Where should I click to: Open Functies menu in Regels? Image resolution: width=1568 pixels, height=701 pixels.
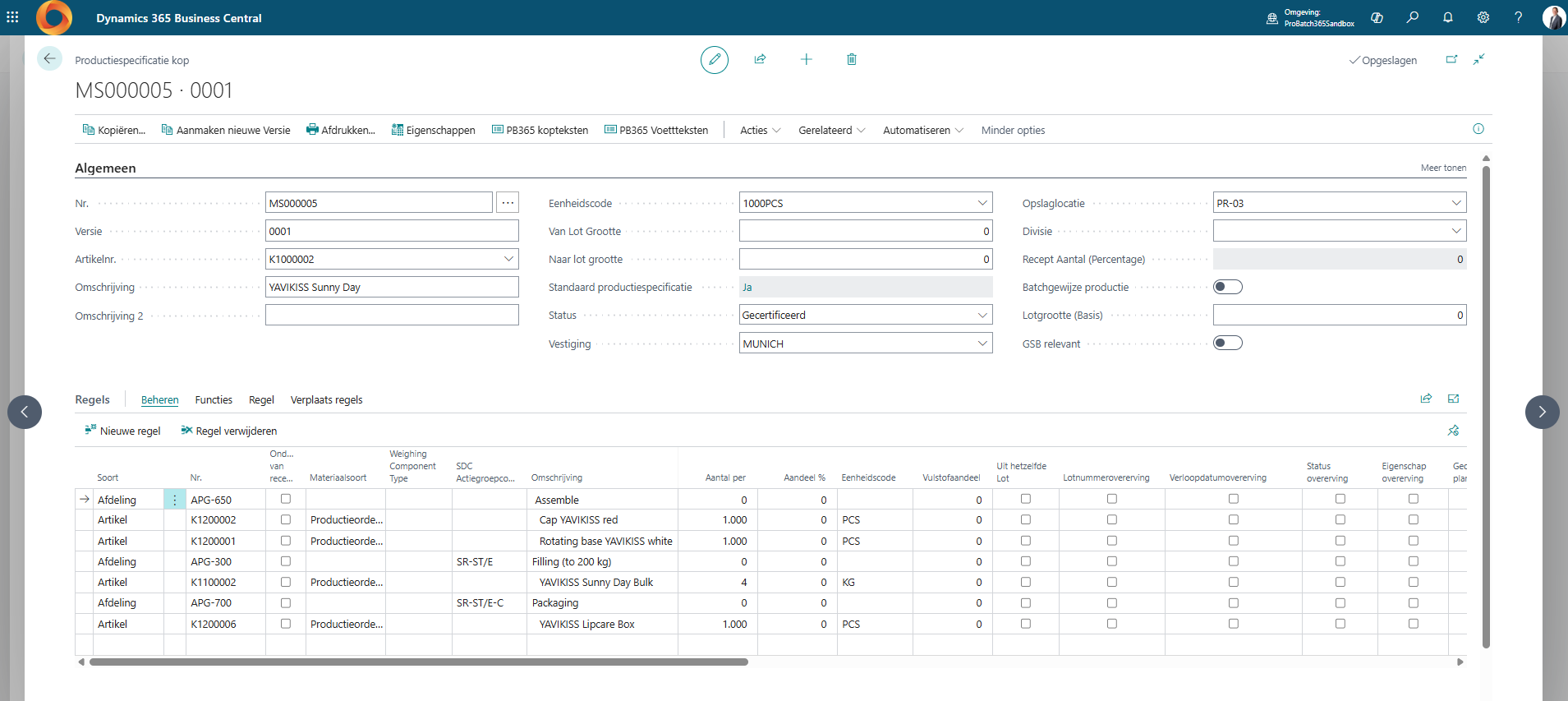coord(214,399)
